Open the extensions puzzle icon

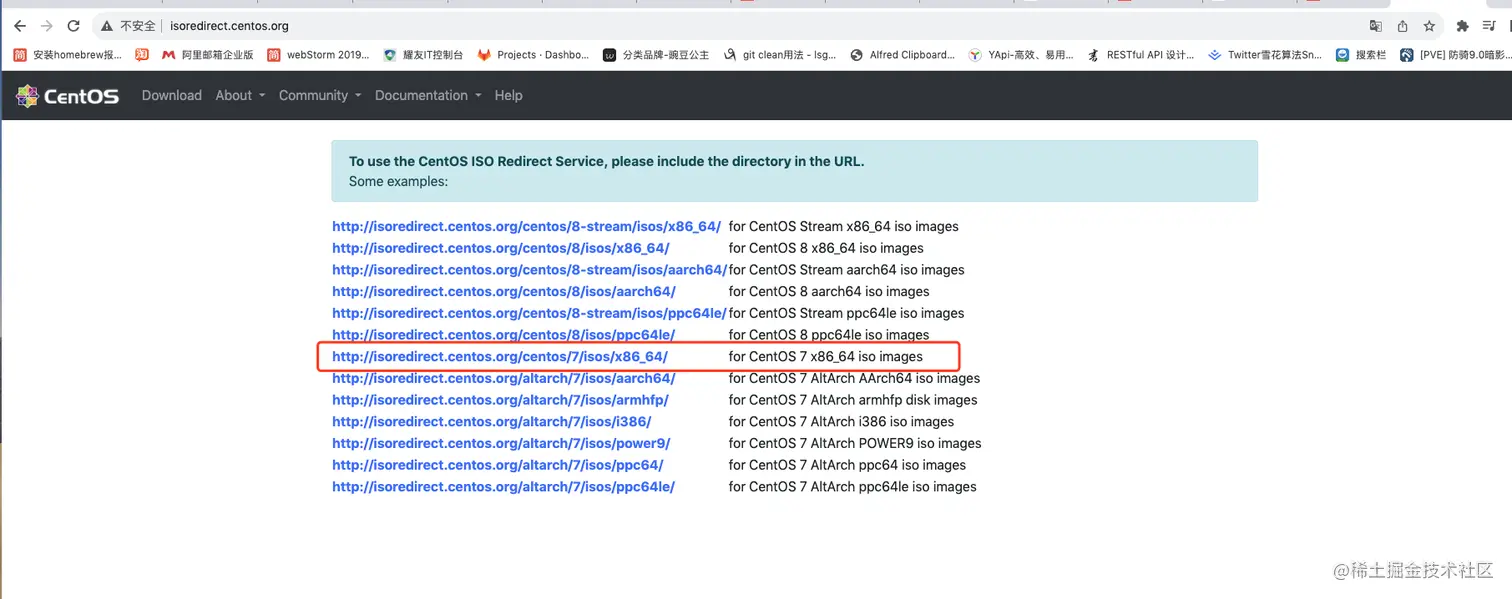tap(1462, 26)
